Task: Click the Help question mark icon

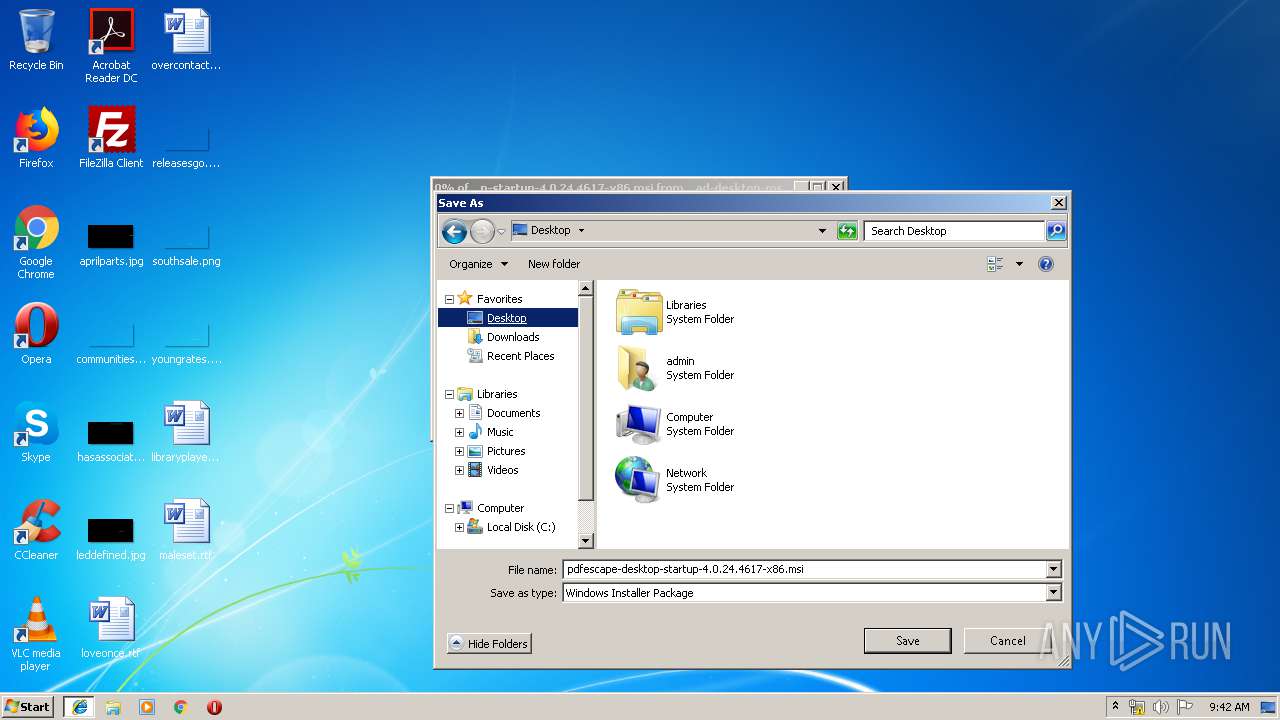Action: (x=1046, y=264)
